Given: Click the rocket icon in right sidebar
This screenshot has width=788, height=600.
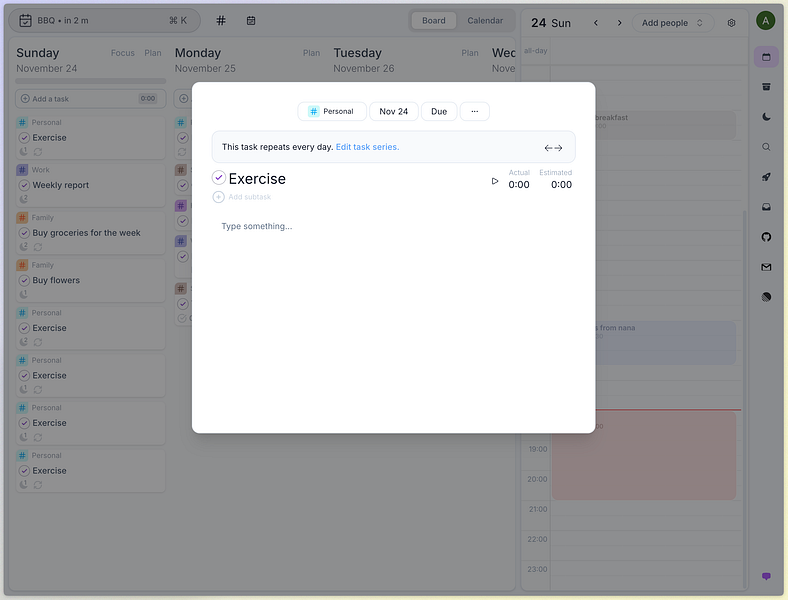Looking at the screenshot, I should coord(766,177).
